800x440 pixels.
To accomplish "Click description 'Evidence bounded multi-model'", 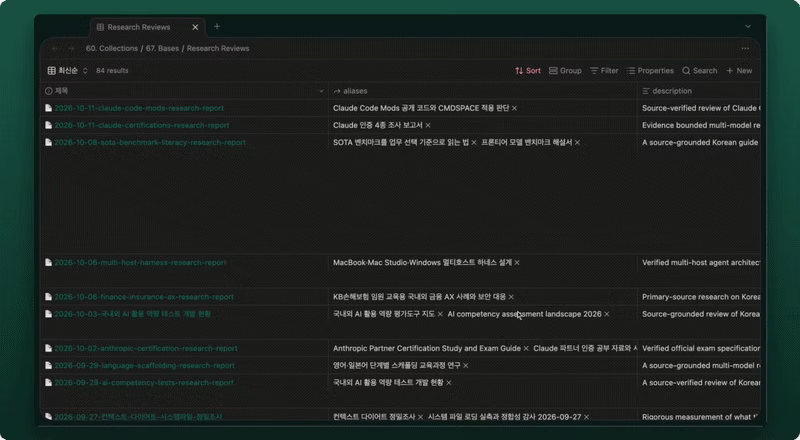I will click(x=701, y=126).
